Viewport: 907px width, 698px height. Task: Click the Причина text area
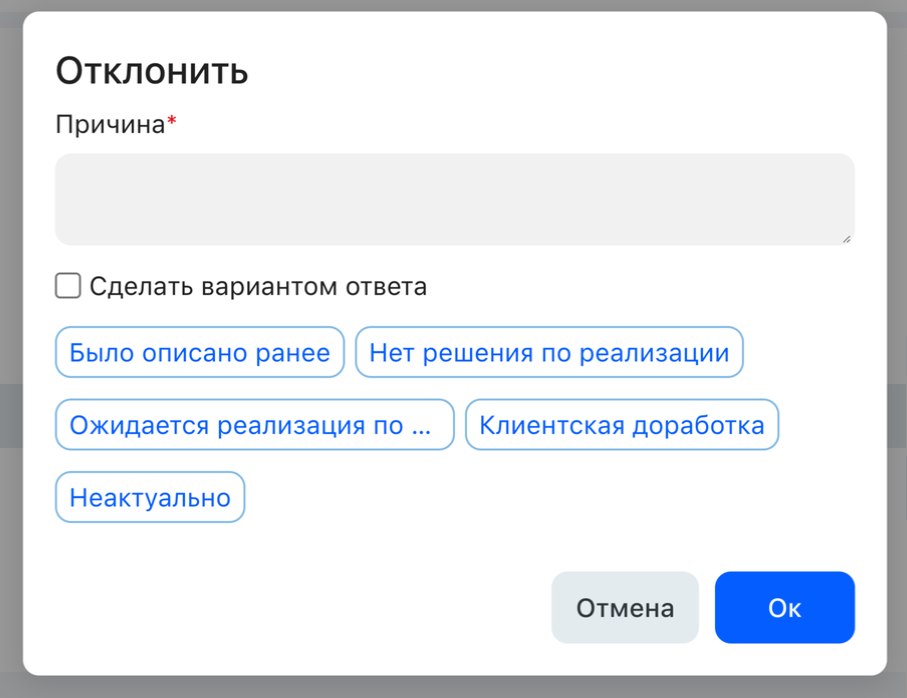click(455, 200)
